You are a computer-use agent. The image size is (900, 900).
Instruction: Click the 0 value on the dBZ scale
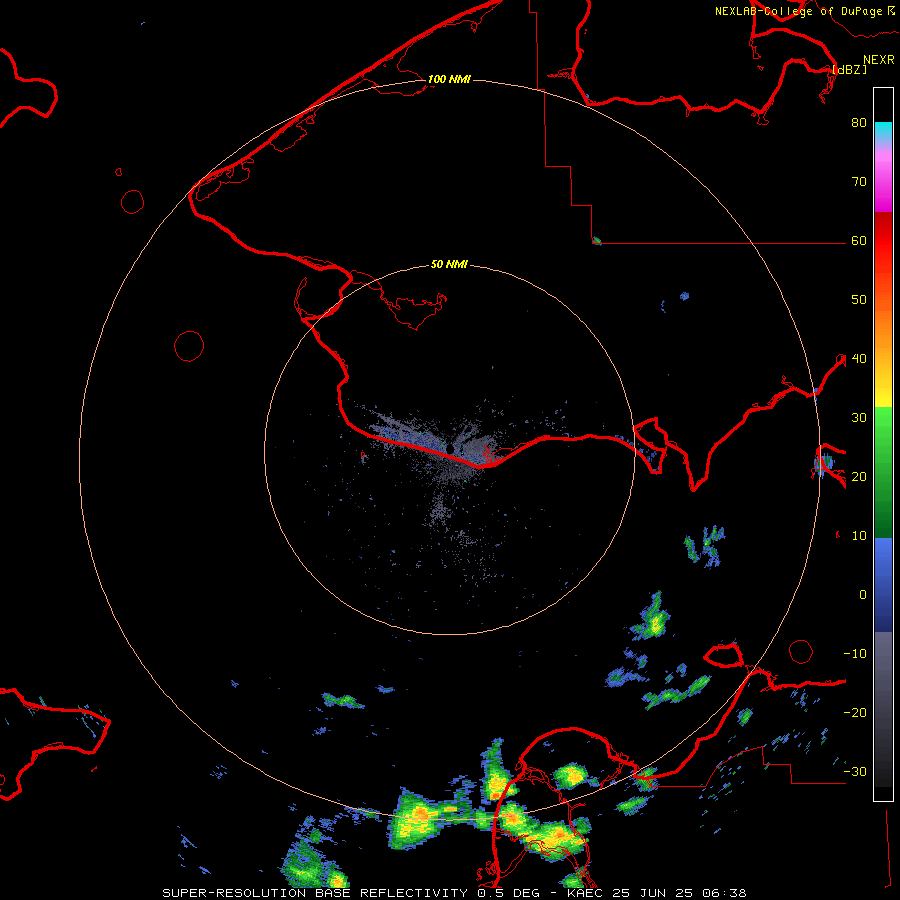[x=863, y=595]
